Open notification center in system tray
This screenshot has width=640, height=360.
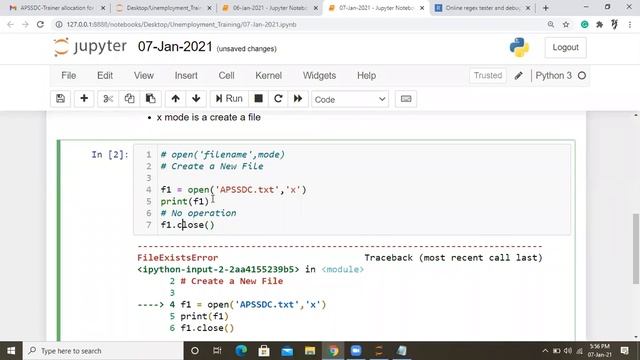point(624,351)
